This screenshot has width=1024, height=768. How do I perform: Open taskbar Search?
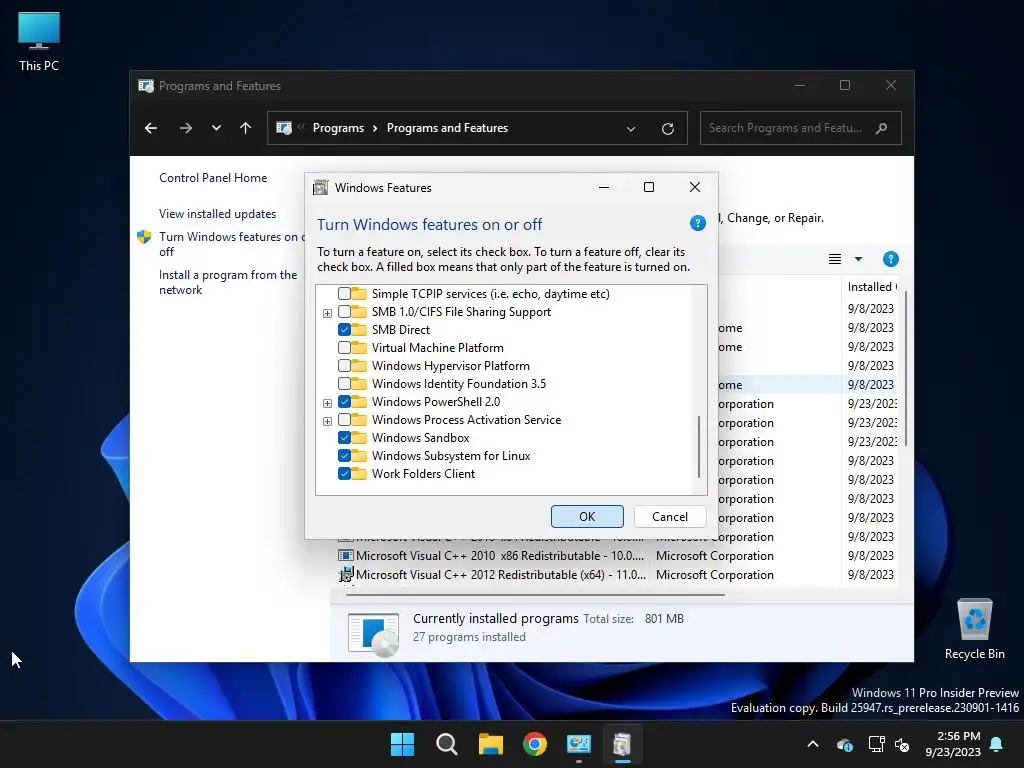point(447,744)
